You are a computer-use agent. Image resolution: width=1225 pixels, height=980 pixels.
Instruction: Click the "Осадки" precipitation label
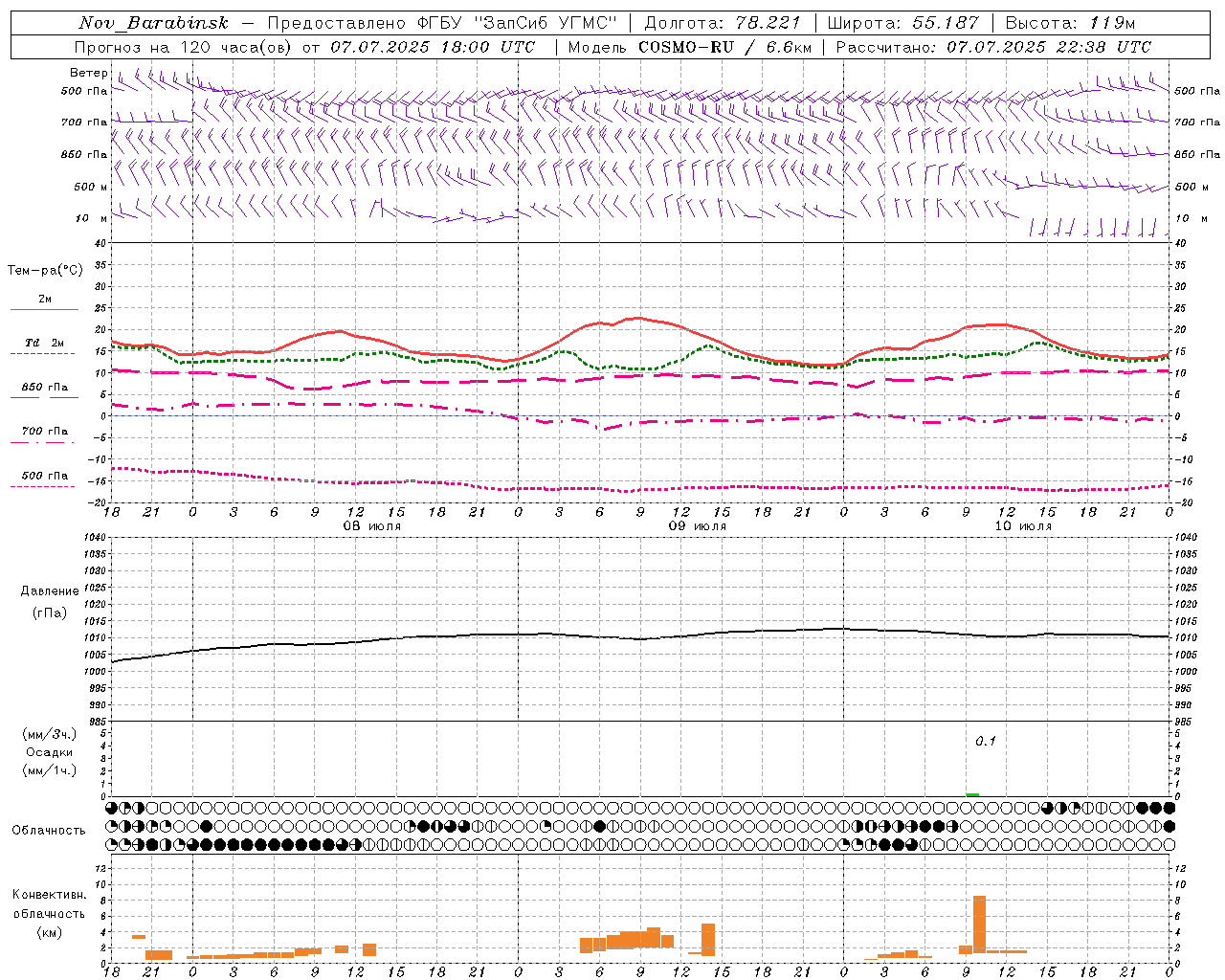(x=50, y=752)
